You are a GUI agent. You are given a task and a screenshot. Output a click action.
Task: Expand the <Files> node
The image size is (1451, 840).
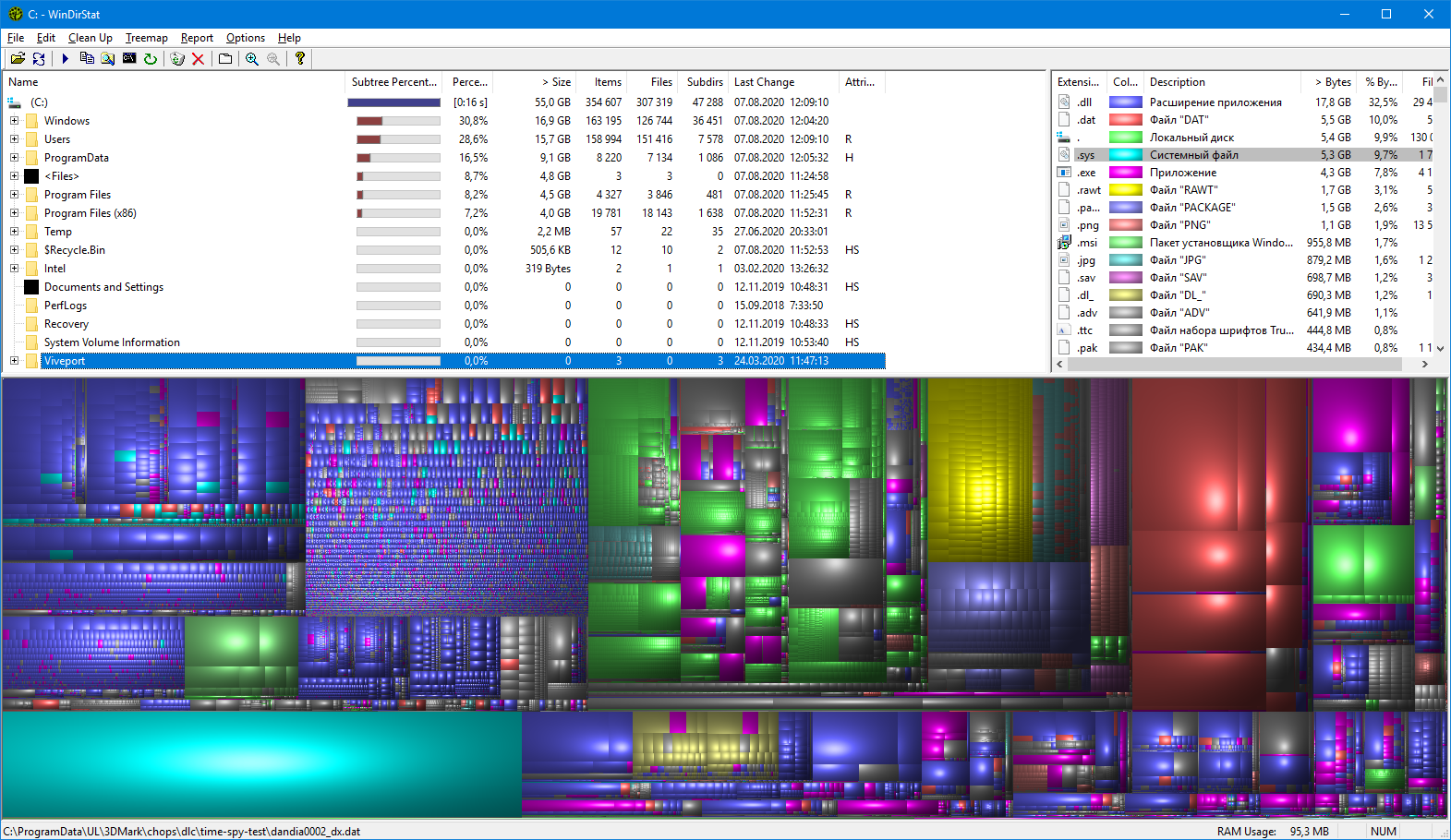(x=14, y=176)
